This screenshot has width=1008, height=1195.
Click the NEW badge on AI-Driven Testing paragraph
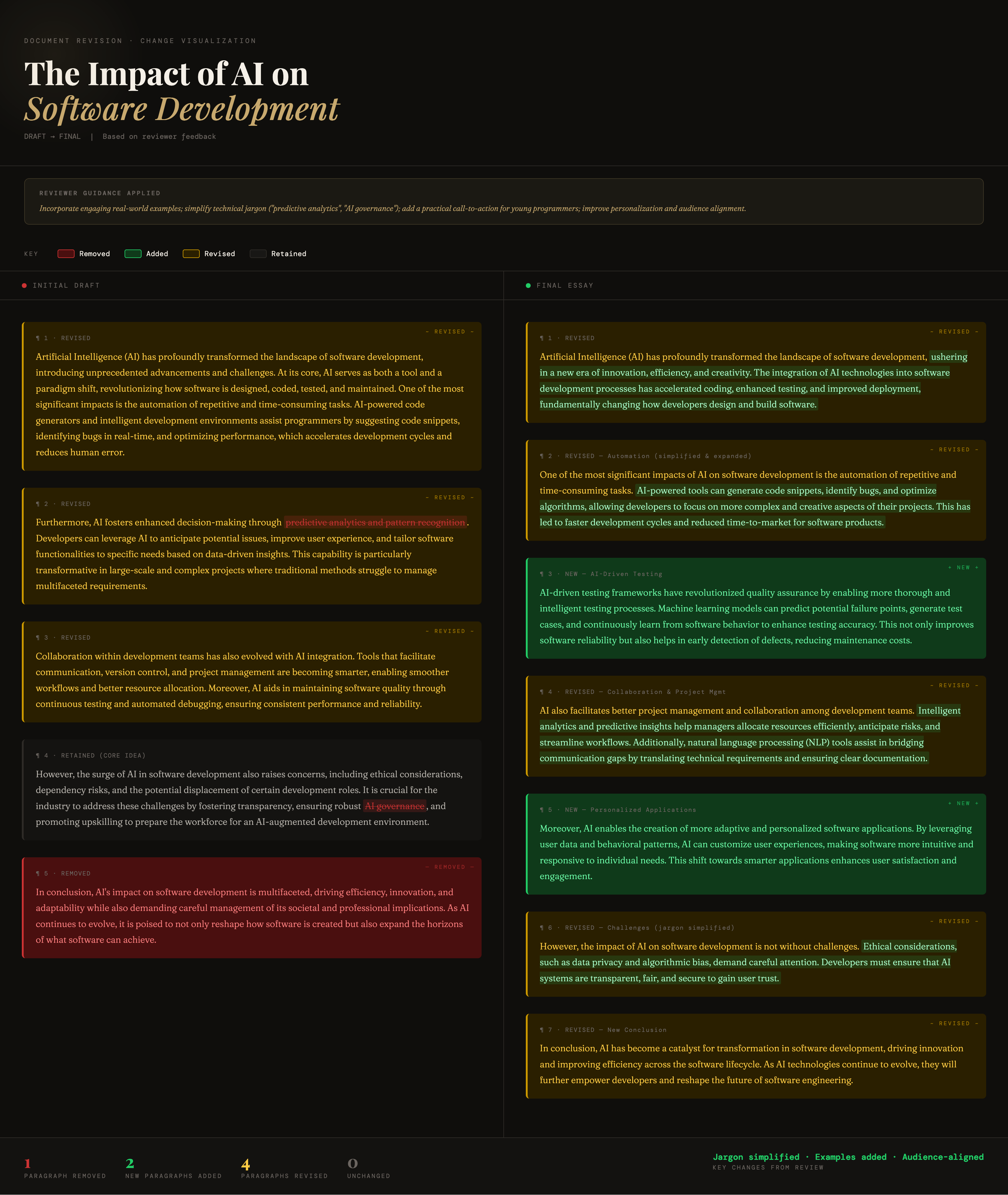click(x=963, y=567)
